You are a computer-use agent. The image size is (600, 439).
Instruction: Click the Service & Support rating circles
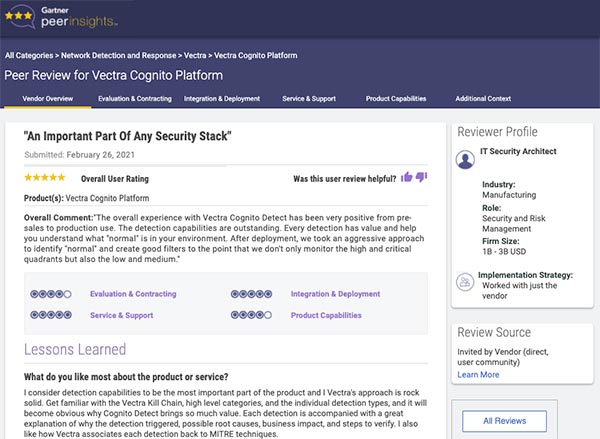[x=51, y=315]
